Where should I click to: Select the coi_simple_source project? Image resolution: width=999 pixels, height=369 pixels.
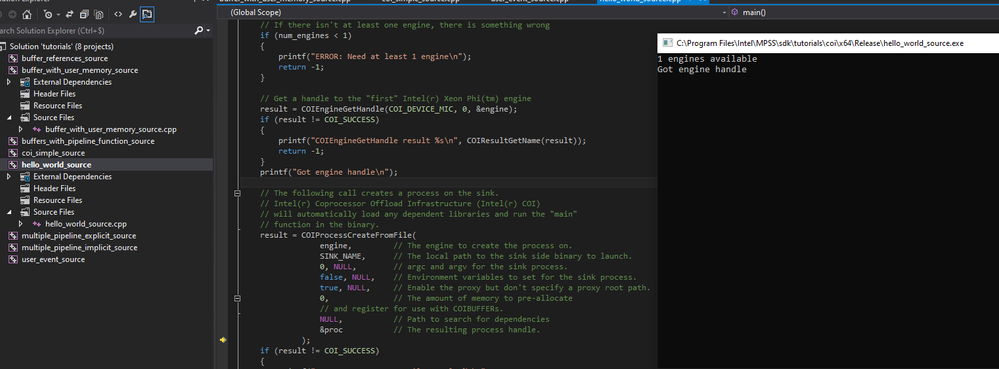pos(53,153)
